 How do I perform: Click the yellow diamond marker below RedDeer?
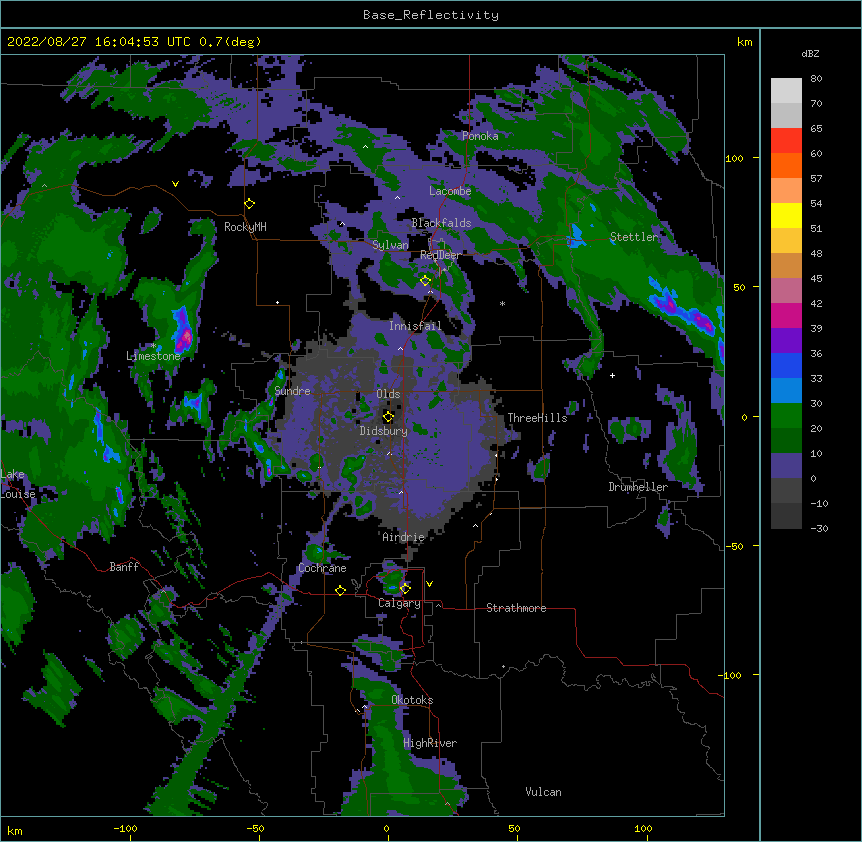click(x=425, y=281)
